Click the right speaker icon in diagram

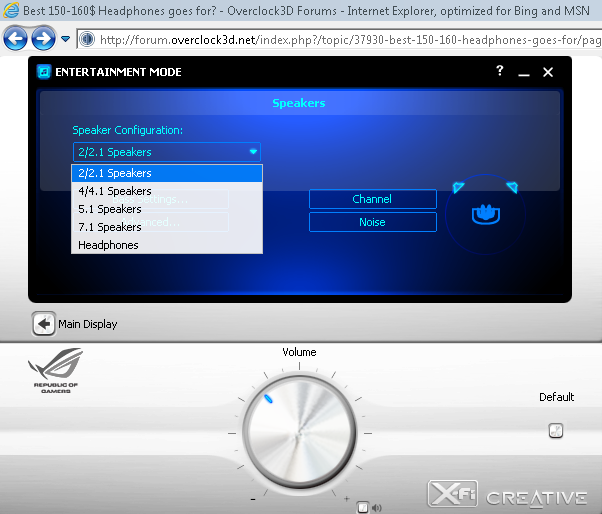coord(512,187)
